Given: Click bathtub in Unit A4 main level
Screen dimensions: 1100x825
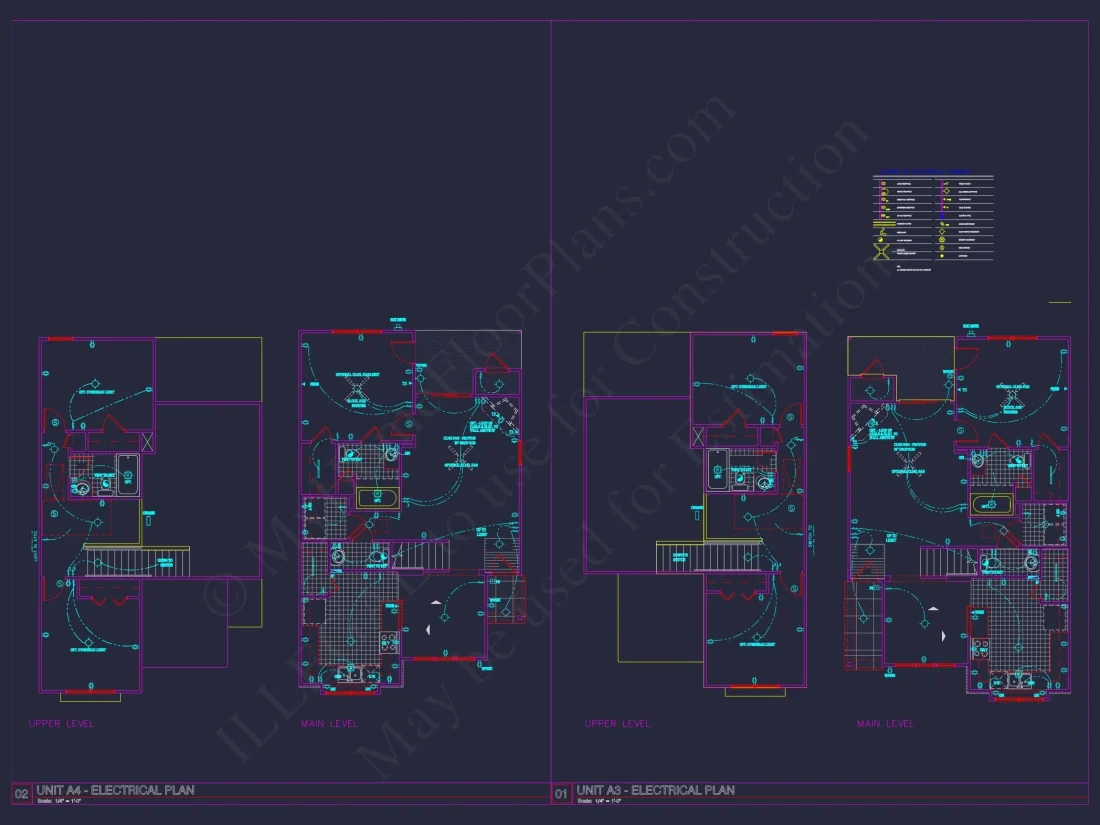Looking at the screenshot, I should (376, 497).
